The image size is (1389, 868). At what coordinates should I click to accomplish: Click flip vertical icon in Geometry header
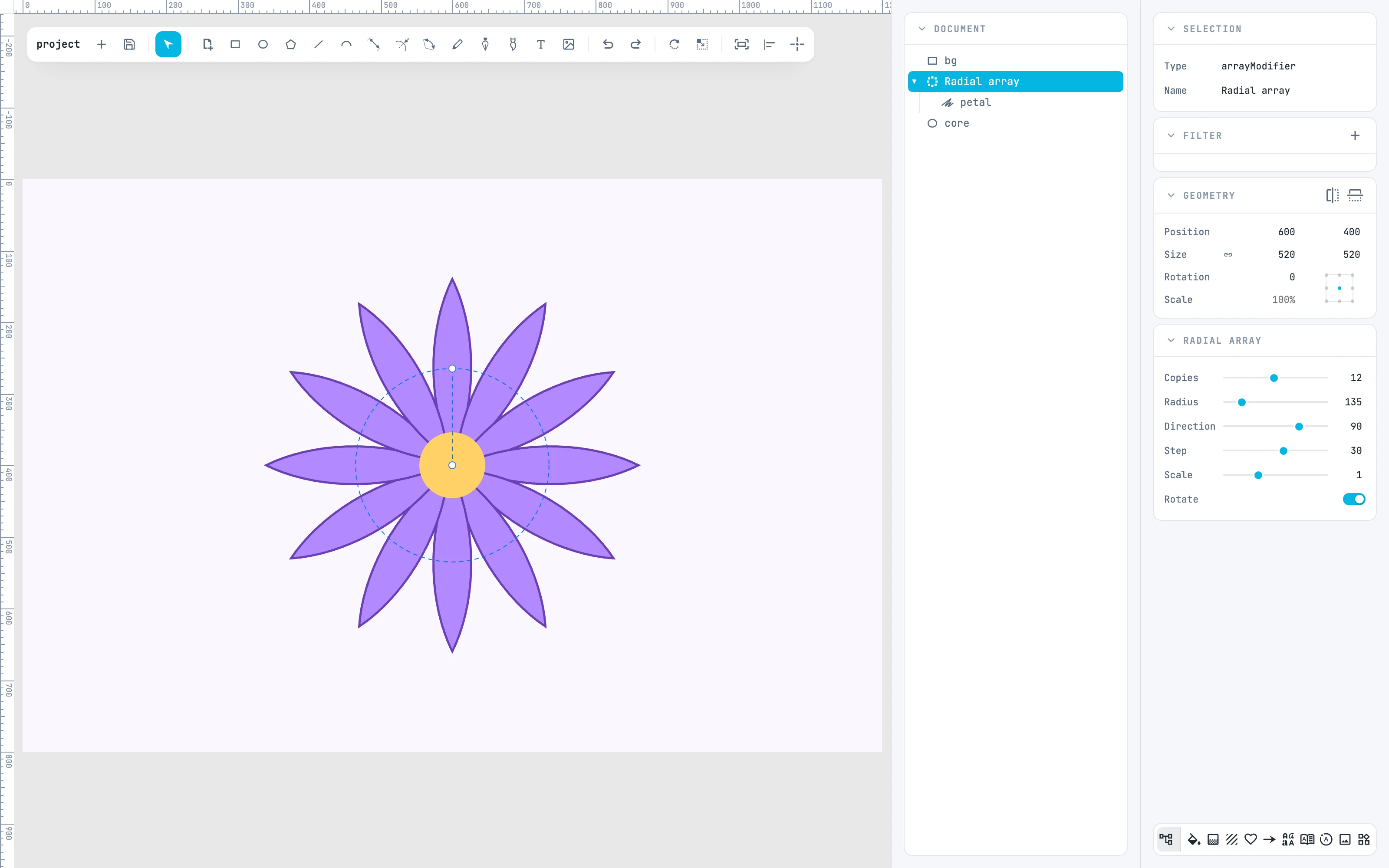(1355, 195)
